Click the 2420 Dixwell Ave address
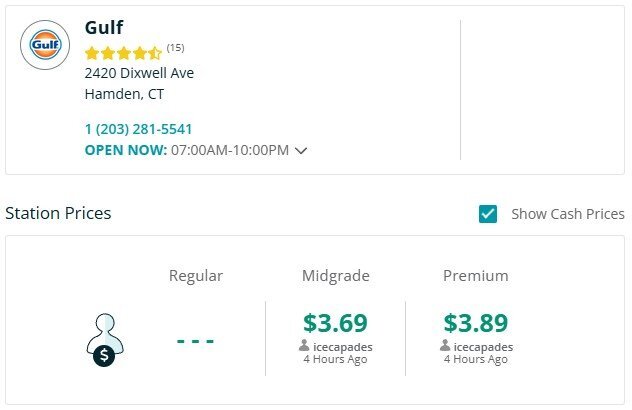Screen dimensions: 632x410 tap(139, 73)
